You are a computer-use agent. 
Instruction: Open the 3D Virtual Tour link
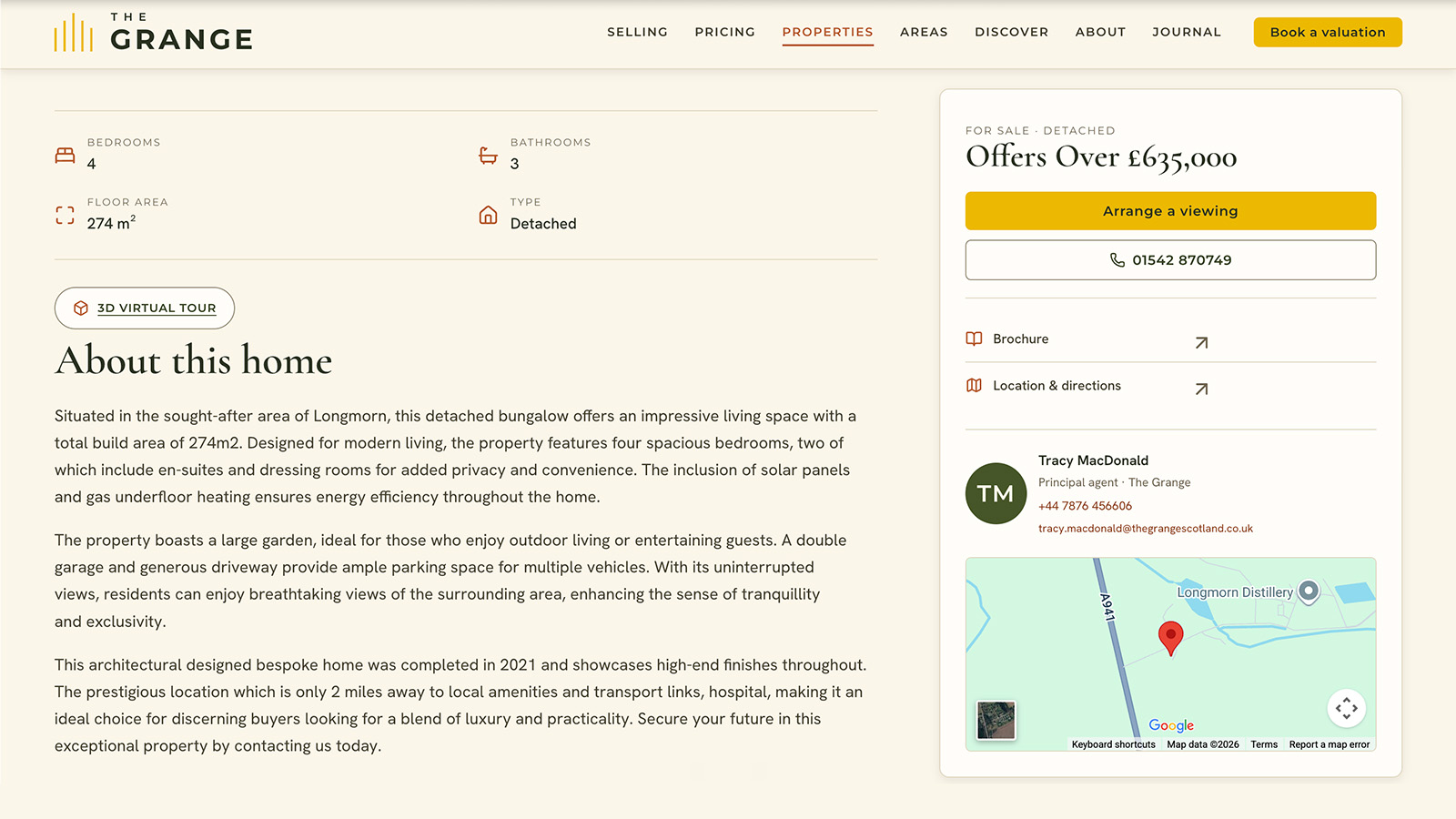(145, 308)
